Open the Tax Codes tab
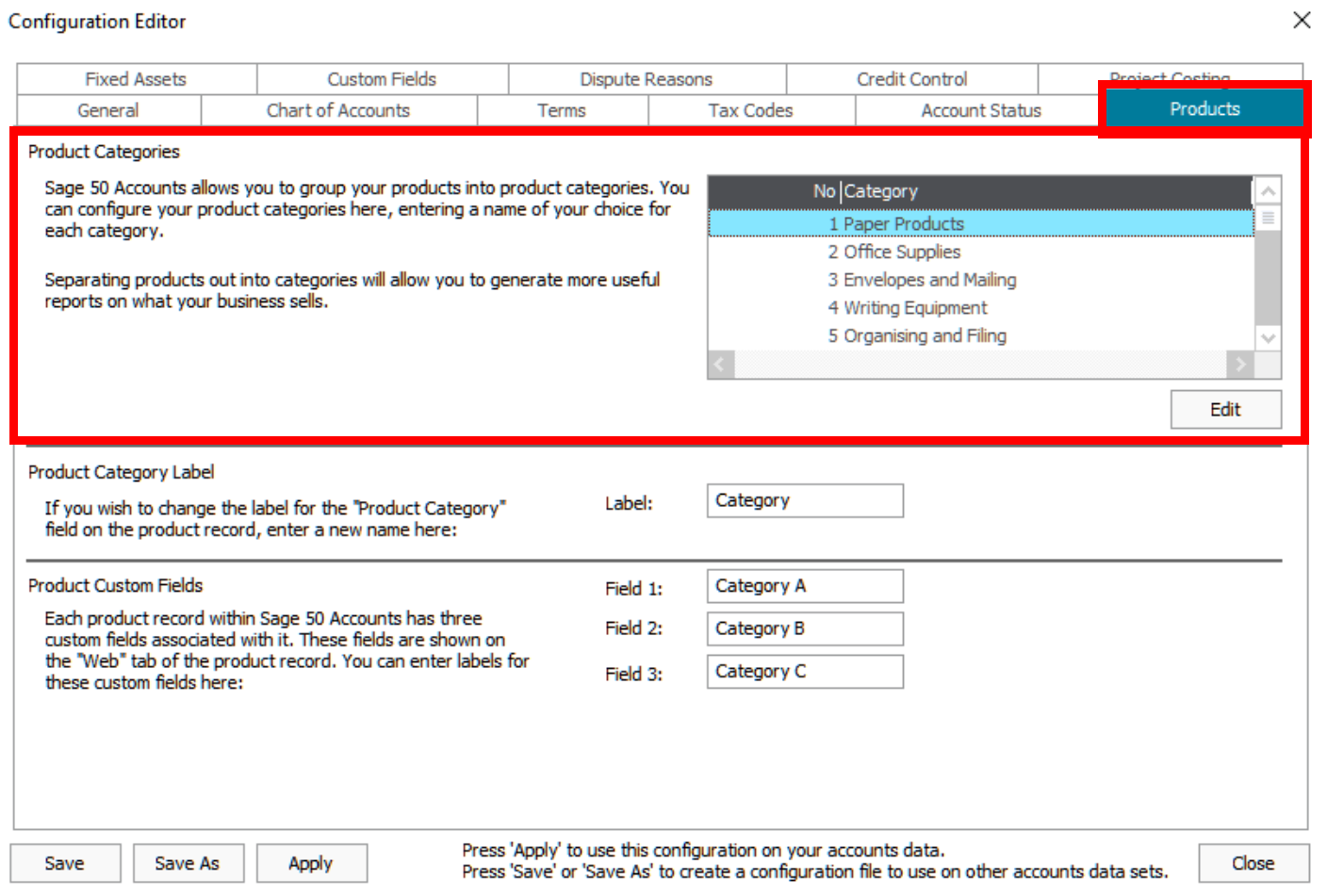 point(750,110)
